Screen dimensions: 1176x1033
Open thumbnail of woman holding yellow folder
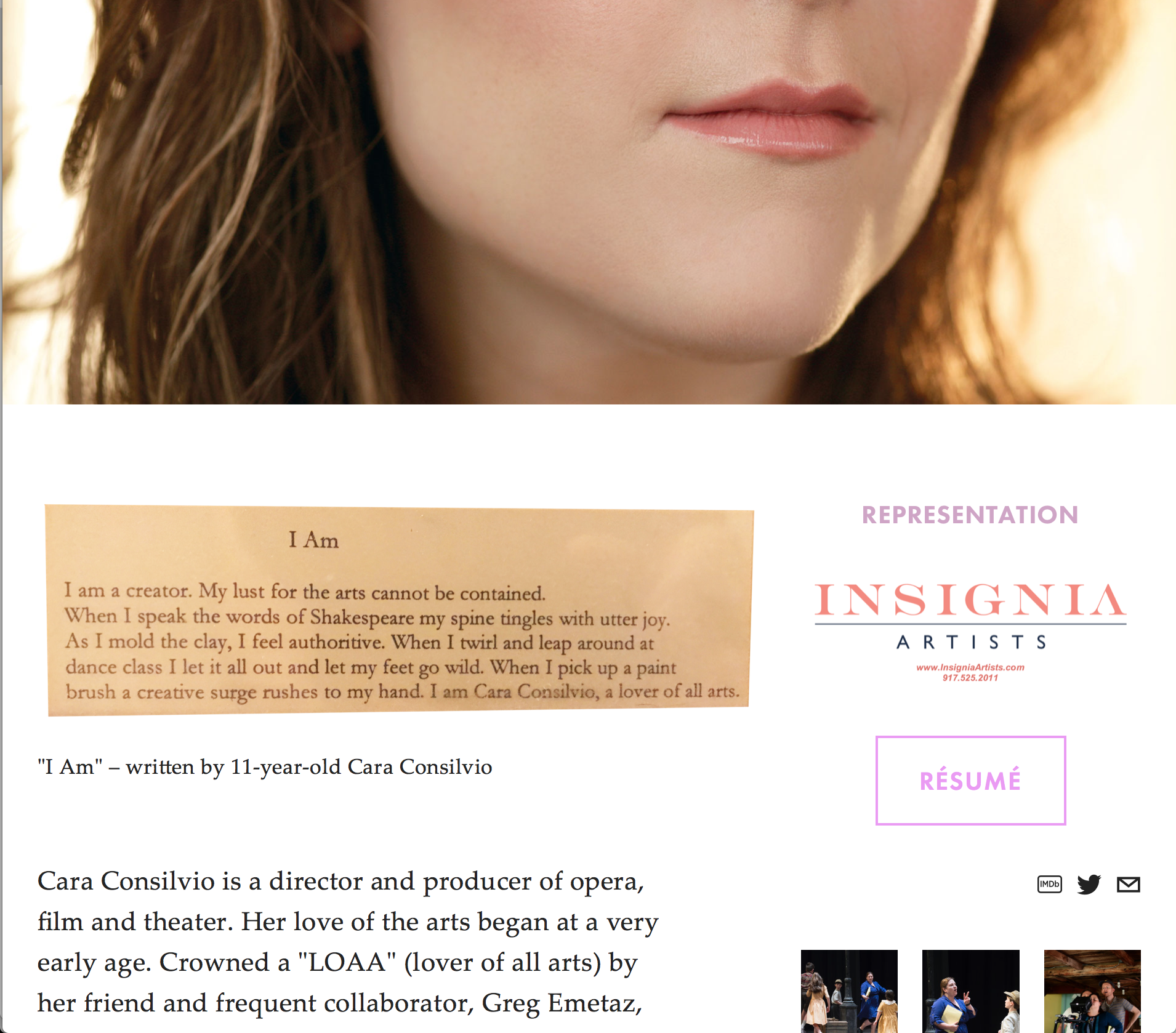[970, 991]
